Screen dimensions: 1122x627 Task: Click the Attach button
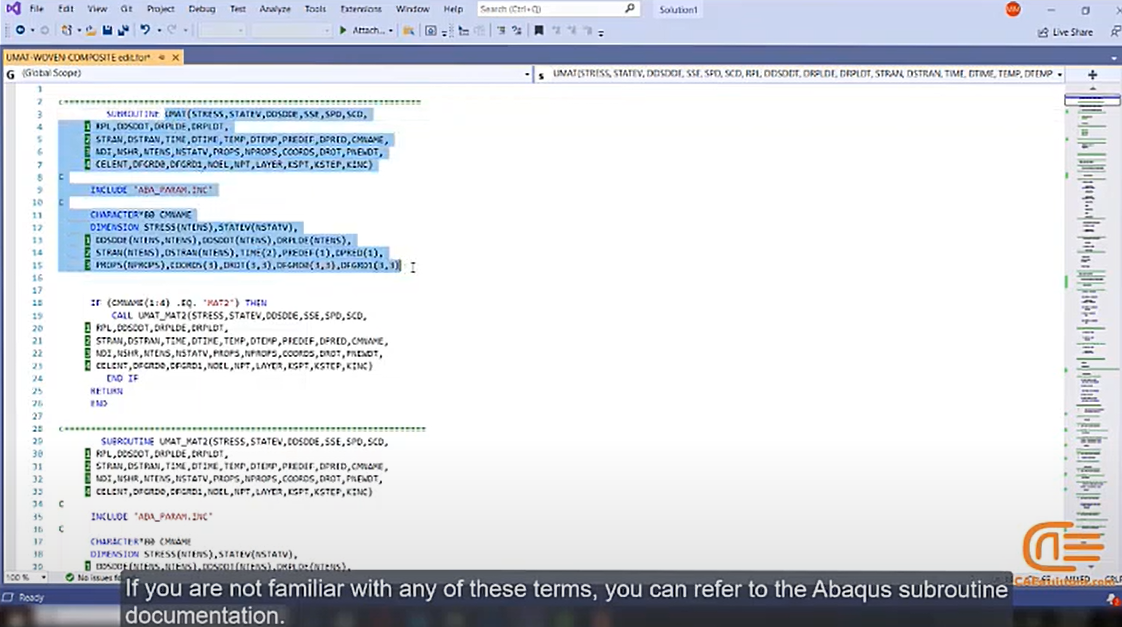[x=369, y=31]
